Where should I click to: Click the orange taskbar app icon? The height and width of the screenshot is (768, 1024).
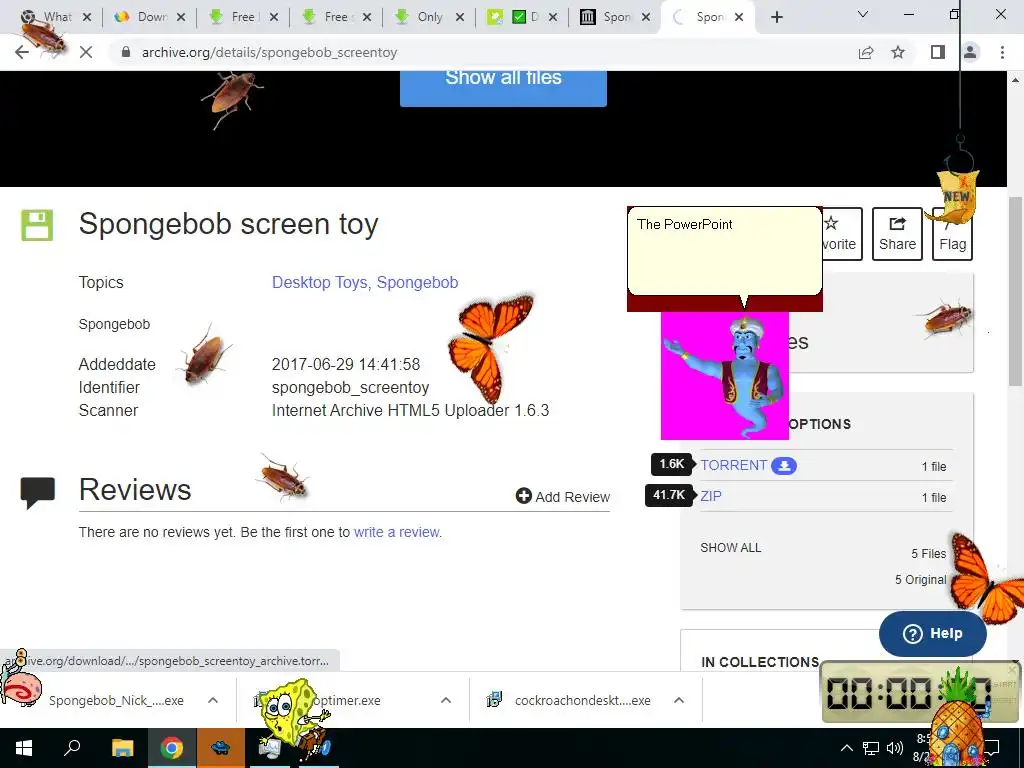[221, 748]
